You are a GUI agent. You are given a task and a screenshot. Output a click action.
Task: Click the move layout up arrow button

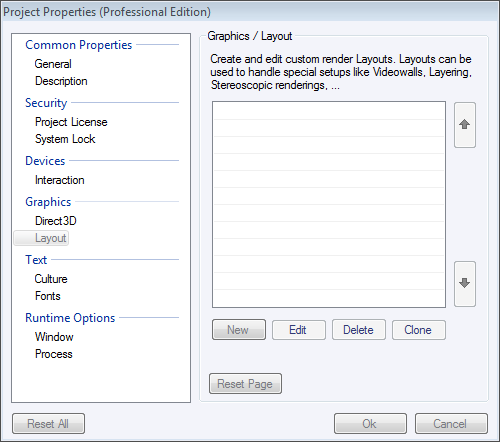(465, 125)
